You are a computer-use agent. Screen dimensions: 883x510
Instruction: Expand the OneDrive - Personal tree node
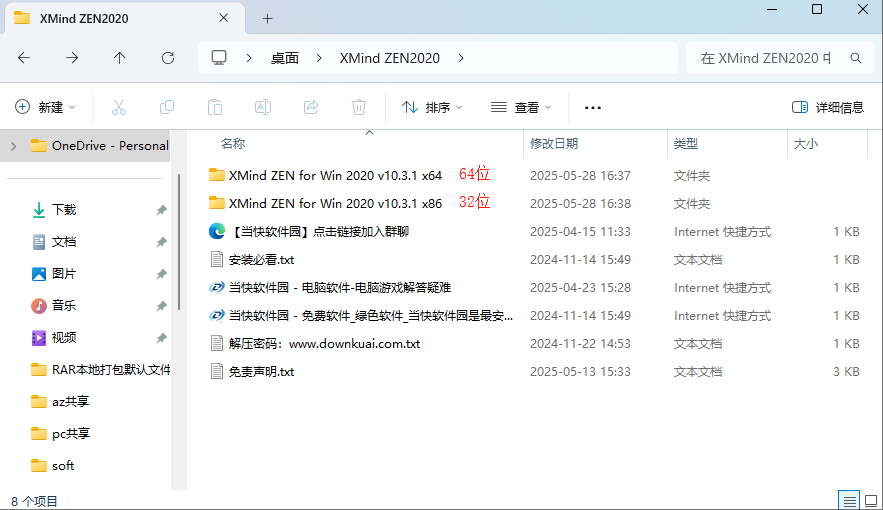click(x=14, y=146)
